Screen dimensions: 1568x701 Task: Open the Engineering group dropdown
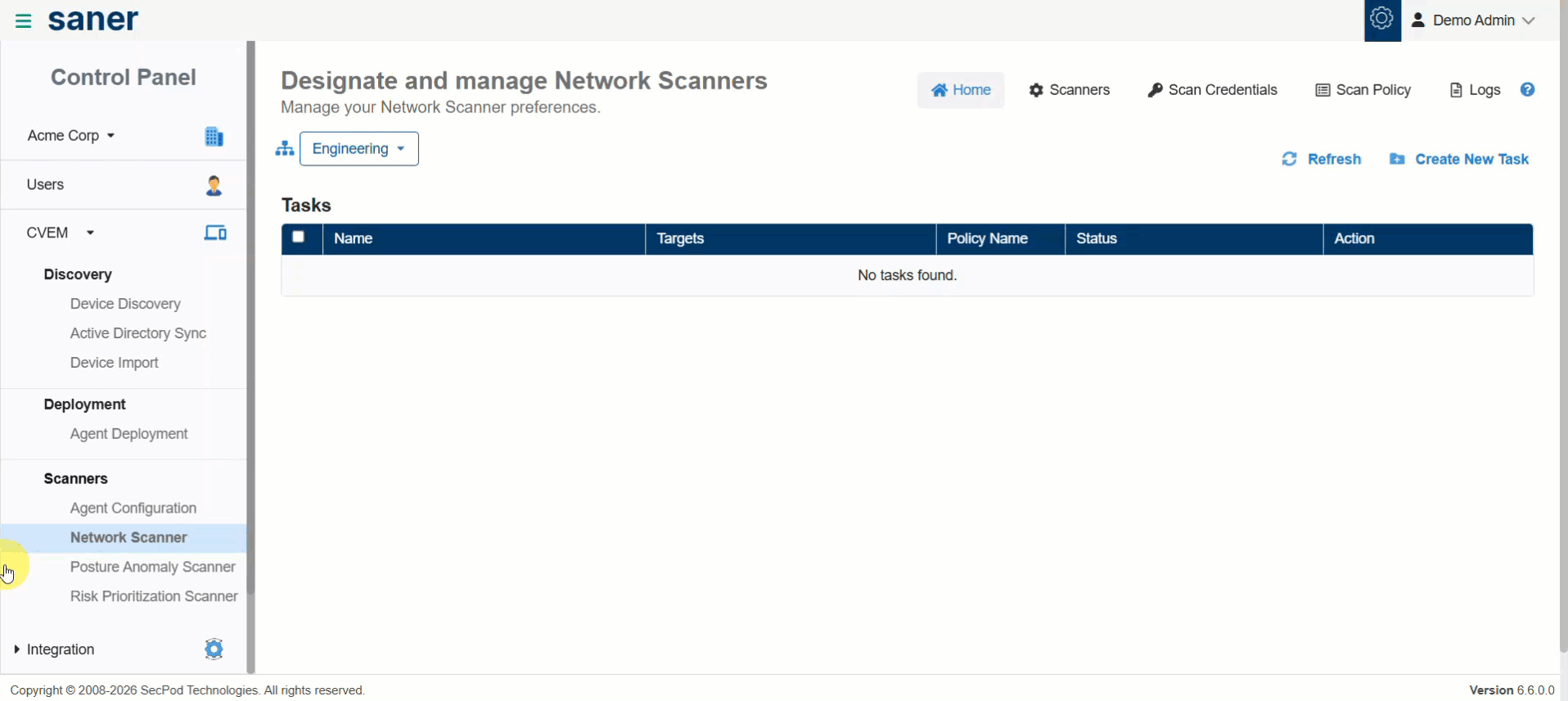[358, 149]
